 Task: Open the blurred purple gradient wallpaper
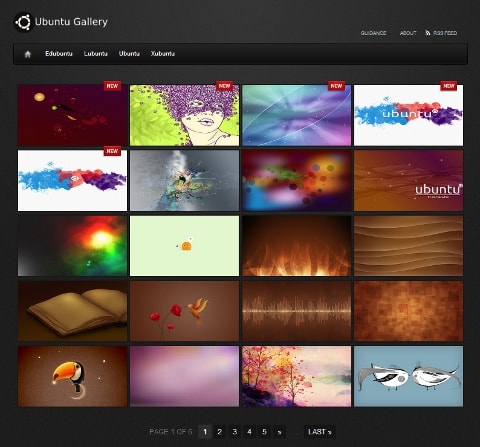point(184,376)
